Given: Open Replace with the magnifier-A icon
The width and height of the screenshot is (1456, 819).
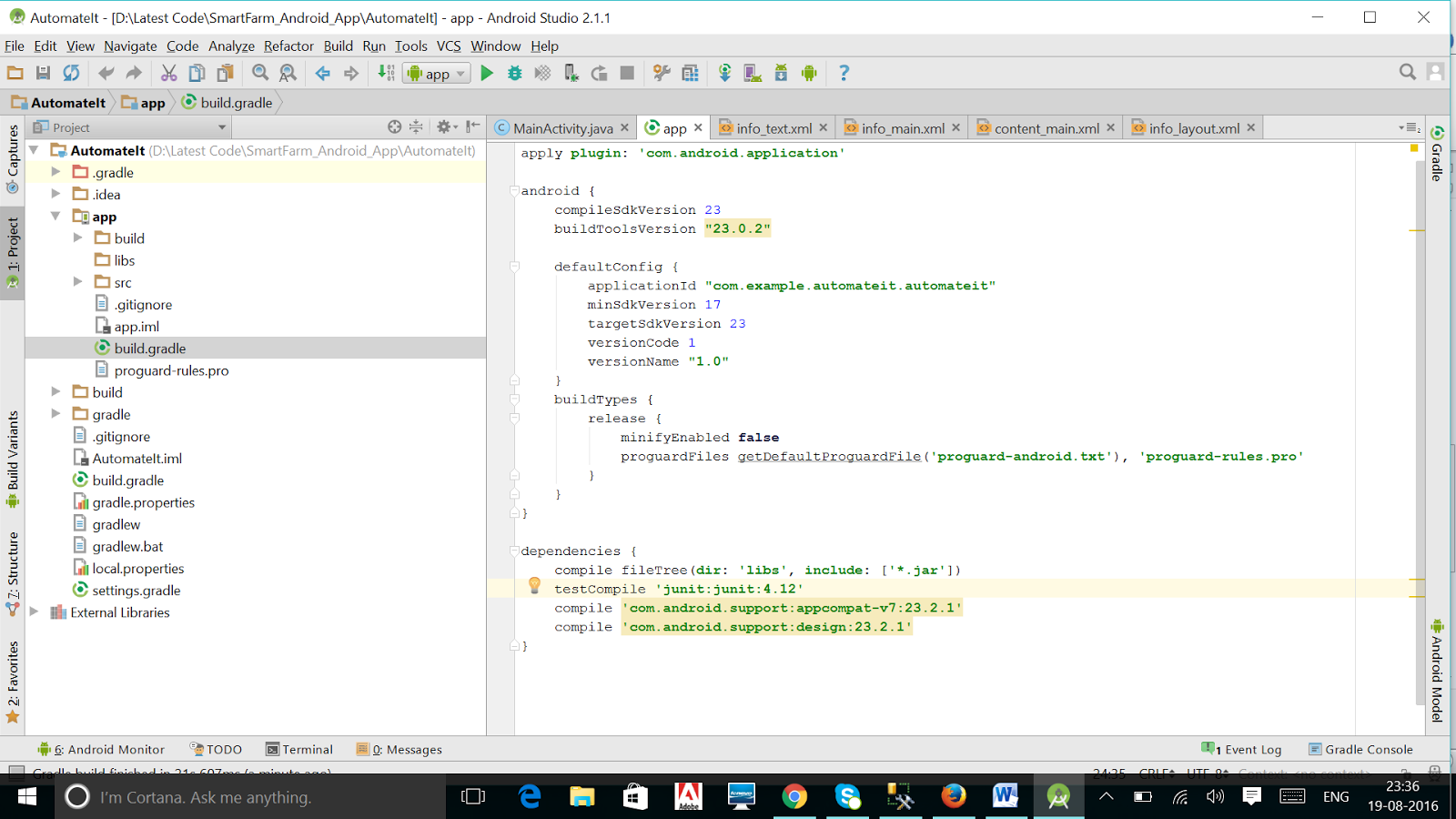Looking at the screenshot, I should 288,73.
